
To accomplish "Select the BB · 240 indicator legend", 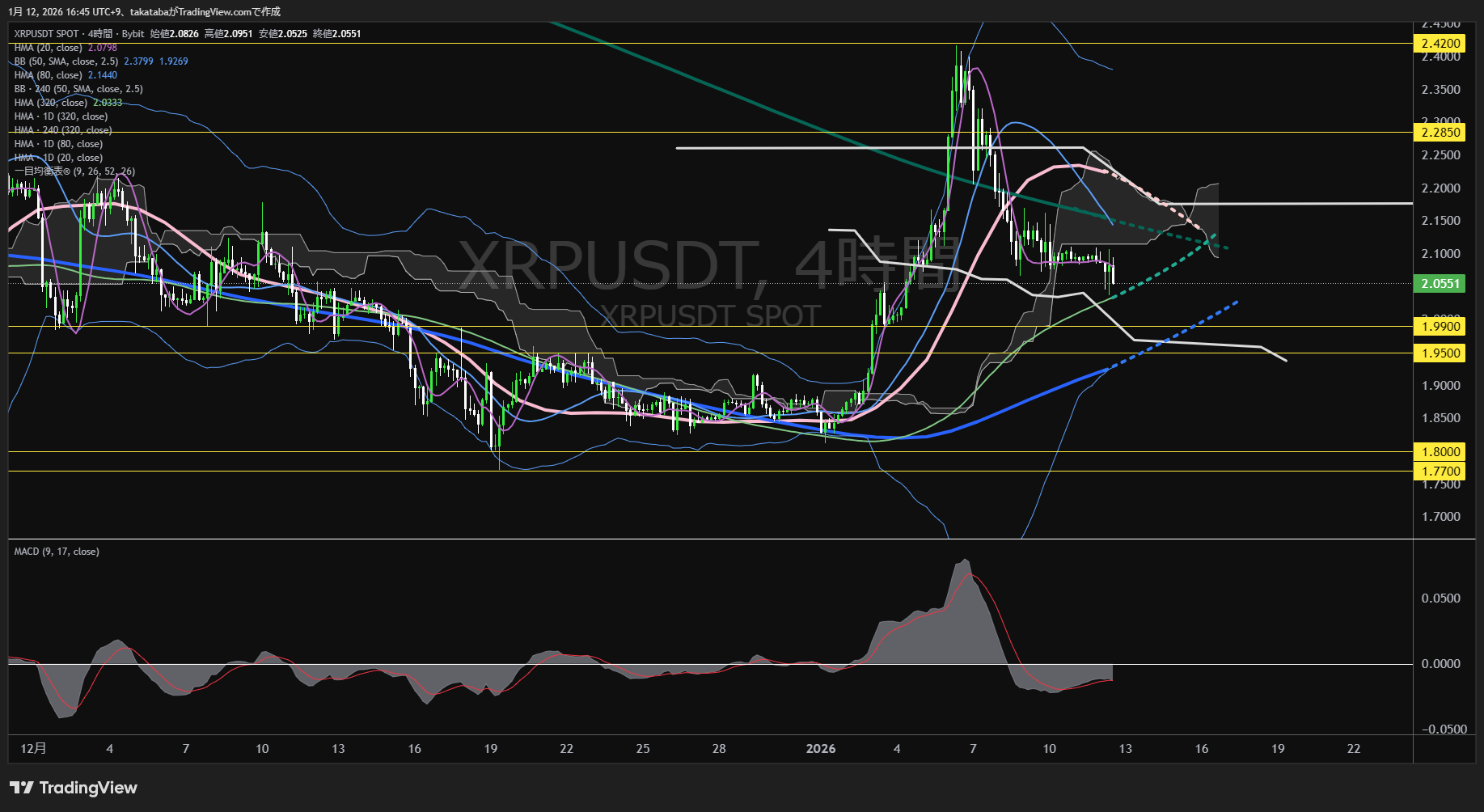I will 78,89.
